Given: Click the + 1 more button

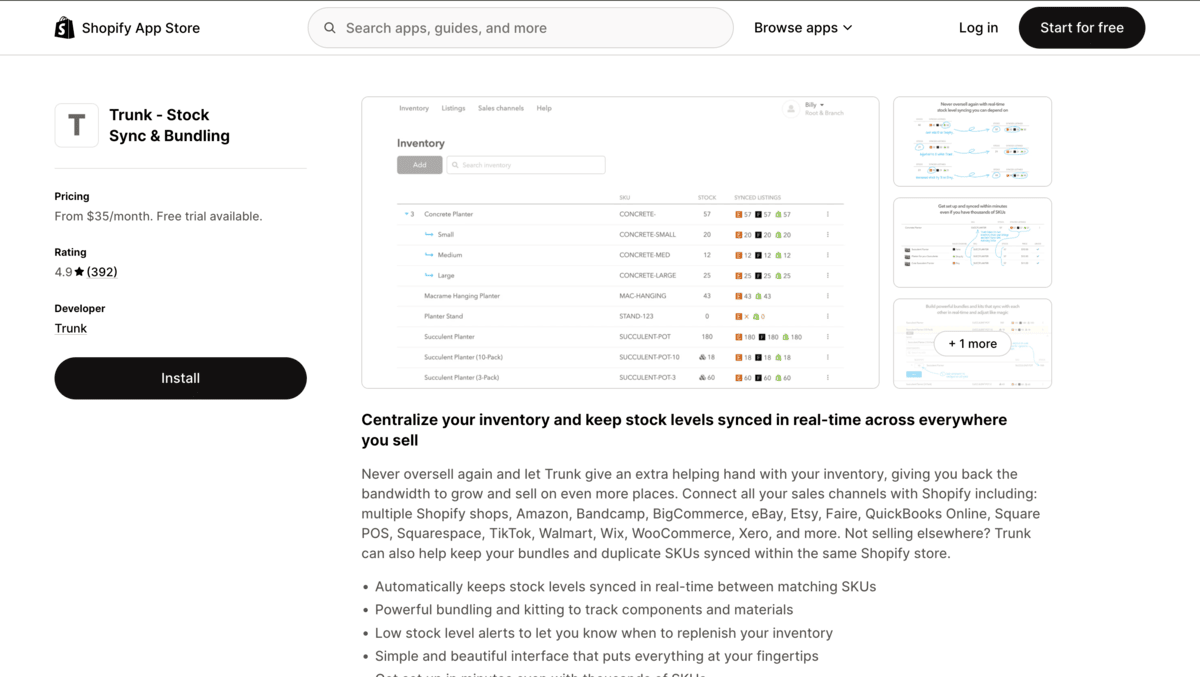Looking at the screenshot, I should point(972,344).
